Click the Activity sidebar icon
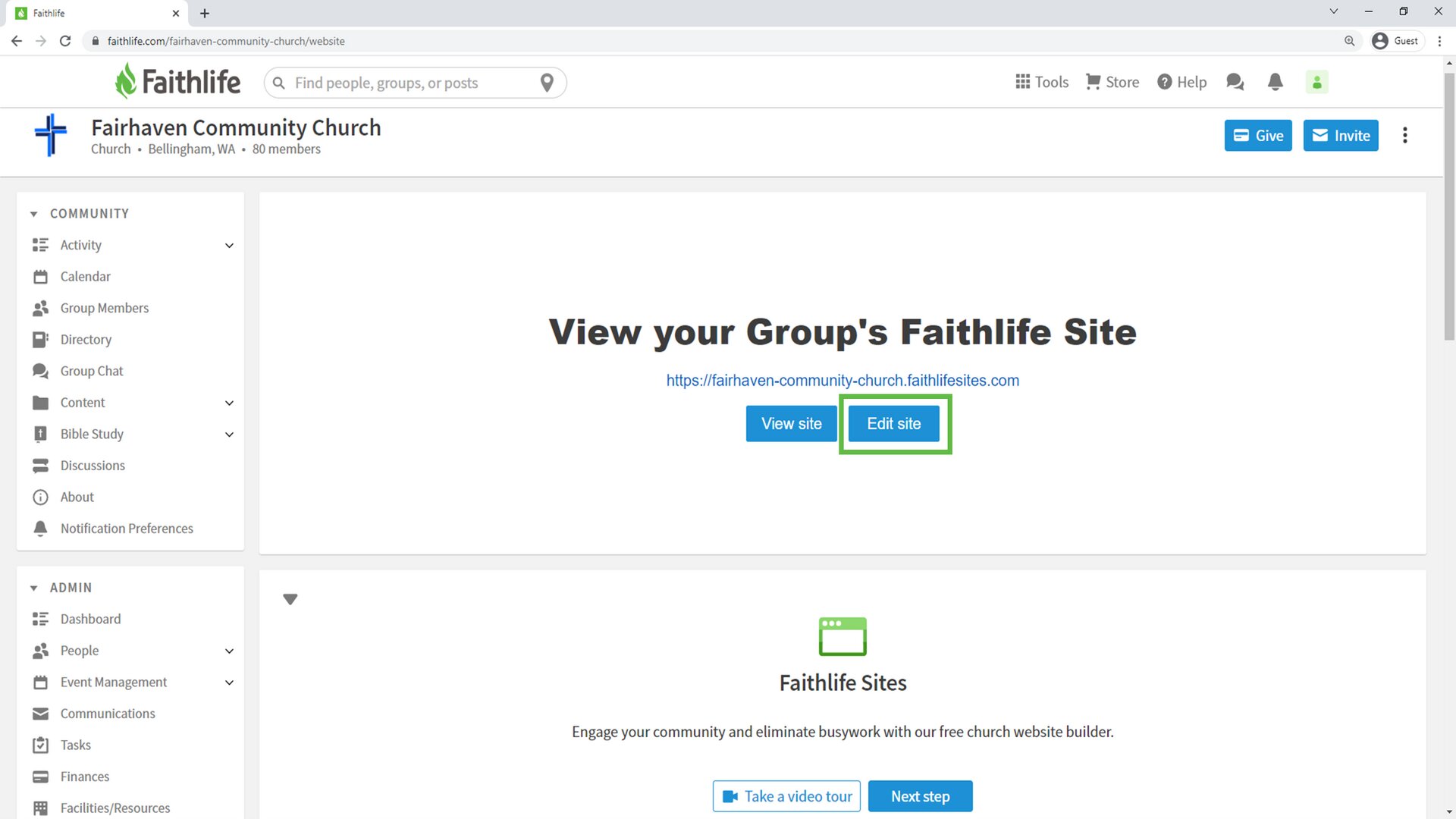The width and height of the screenshot is (1456, 819). pyautogui.click(x=40, y=245)
